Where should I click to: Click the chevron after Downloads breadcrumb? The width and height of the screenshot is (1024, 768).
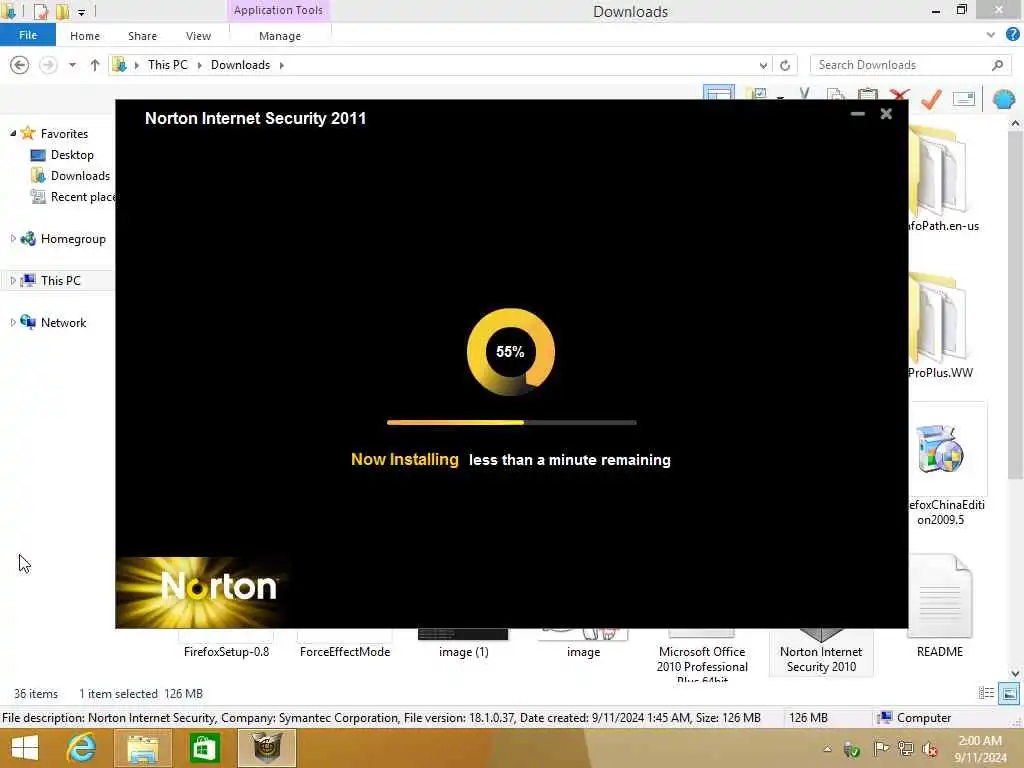point(281,65)
